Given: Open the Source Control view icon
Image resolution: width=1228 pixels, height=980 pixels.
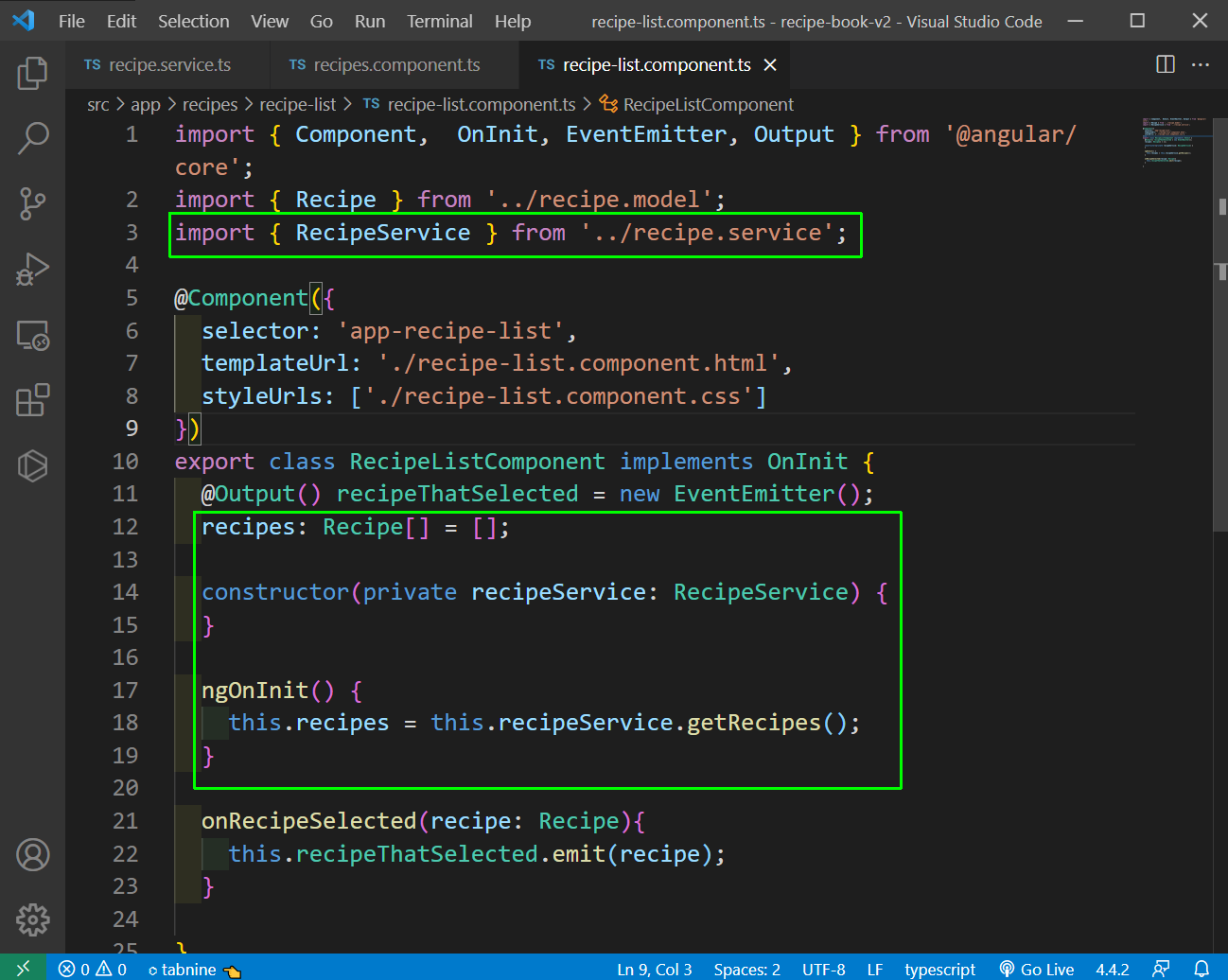Looking at the screenshot, I should 32,203.
